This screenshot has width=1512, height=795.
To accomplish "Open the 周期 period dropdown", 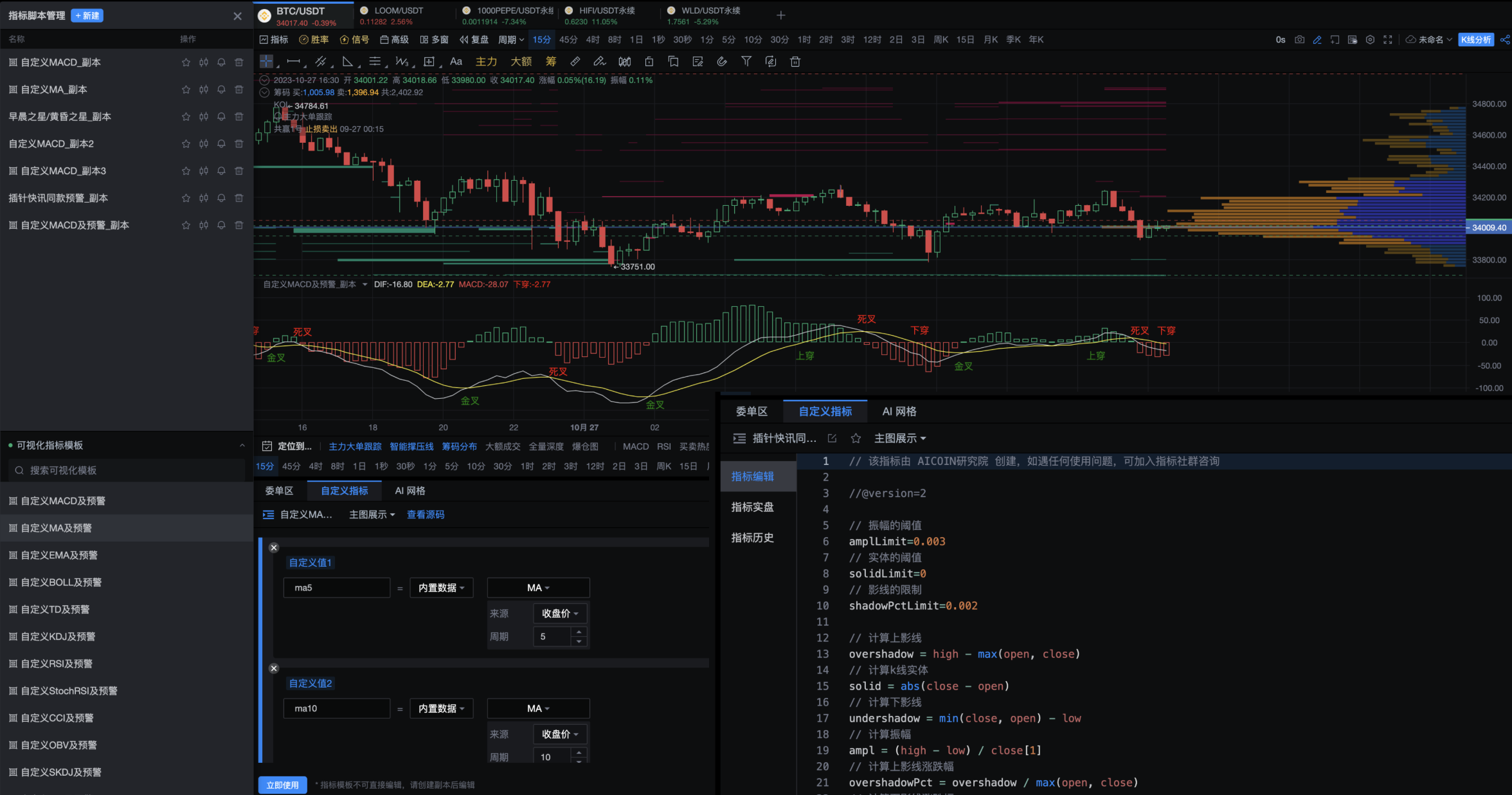I will [510, 40].
